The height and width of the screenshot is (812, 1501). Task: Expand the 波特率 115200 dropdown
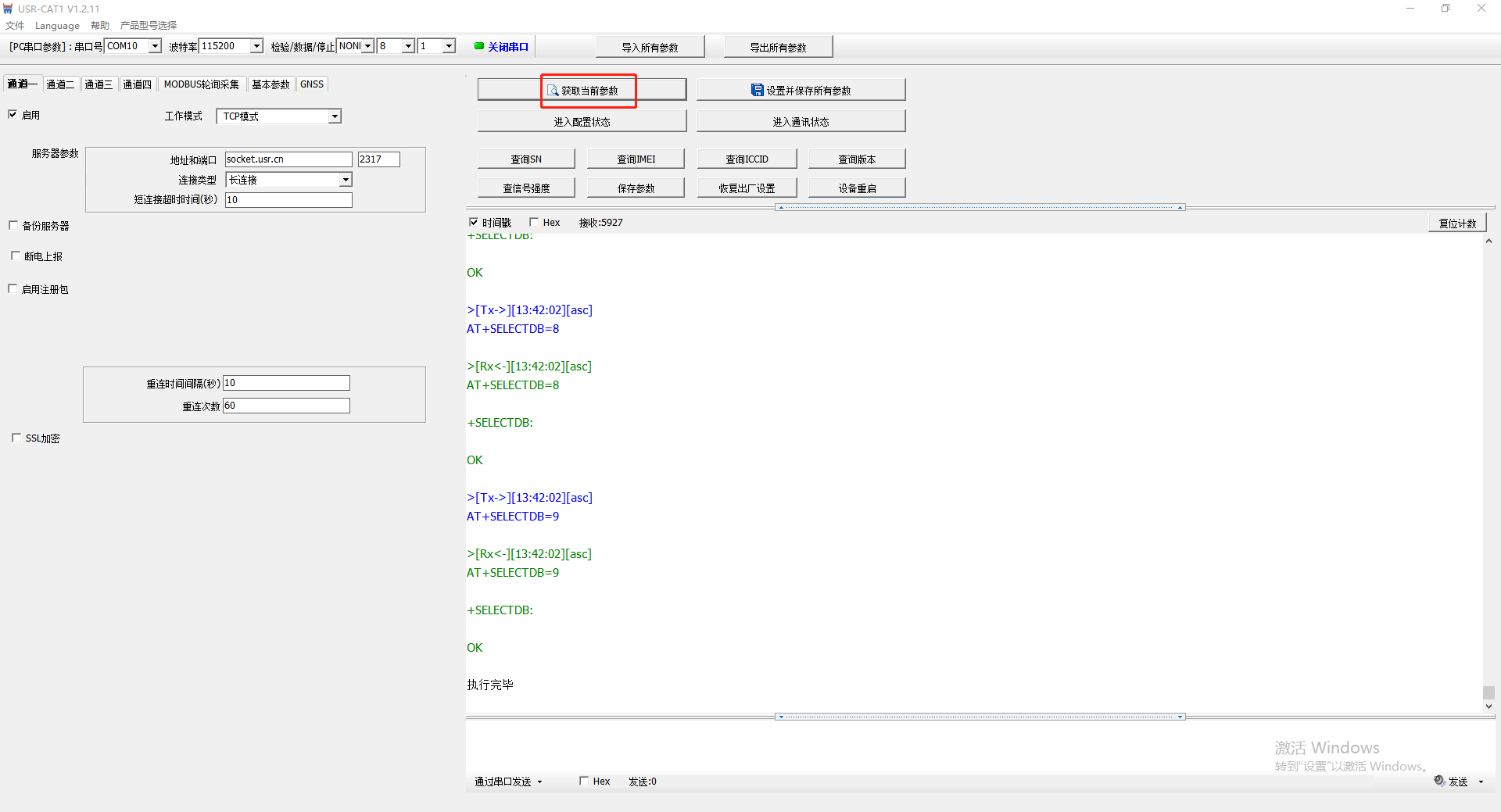pyautogui.click(x=256, y=46)
